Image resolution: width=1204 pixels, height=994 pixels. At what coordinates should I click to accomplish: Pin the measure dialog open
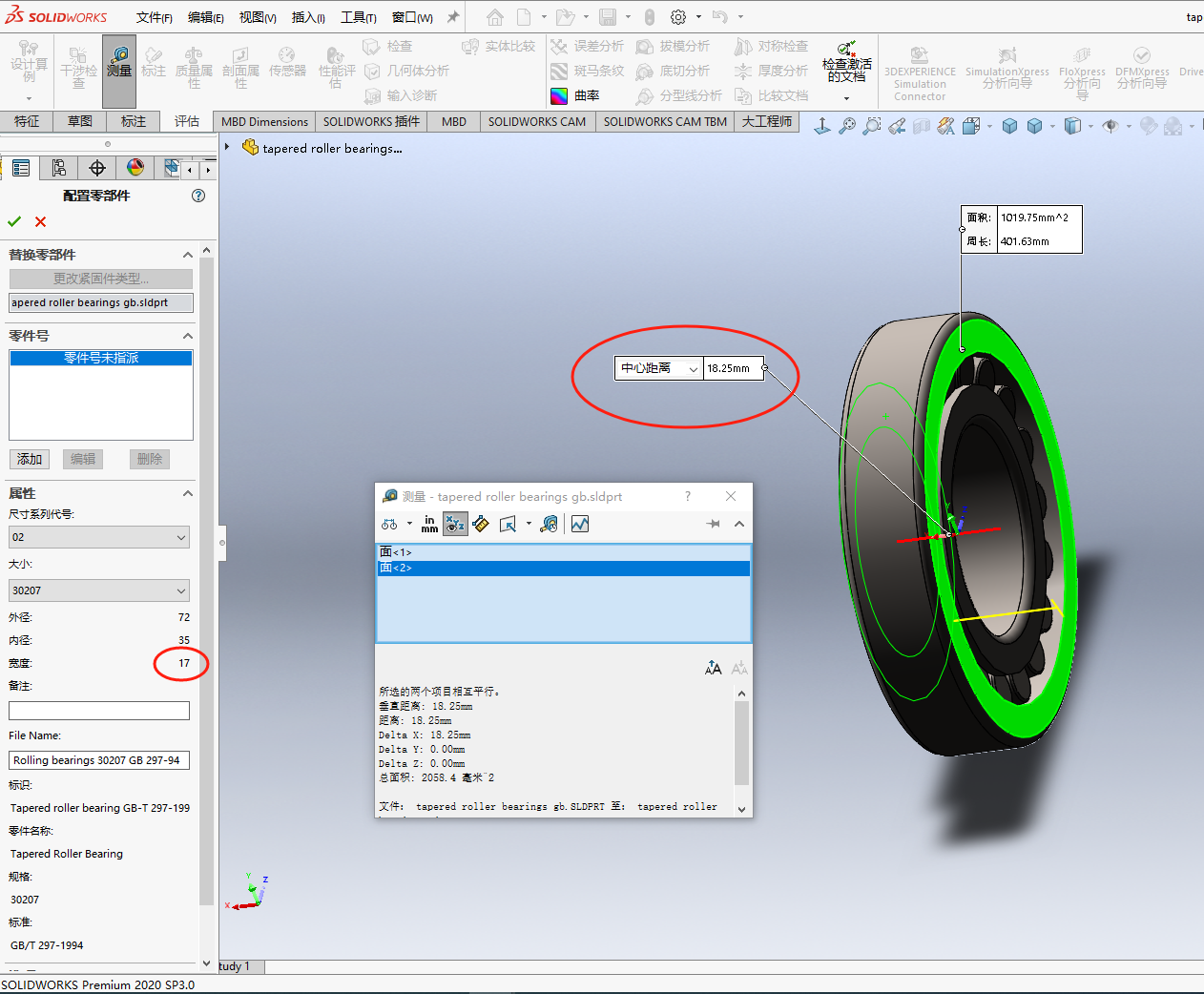tap(713, 524)
